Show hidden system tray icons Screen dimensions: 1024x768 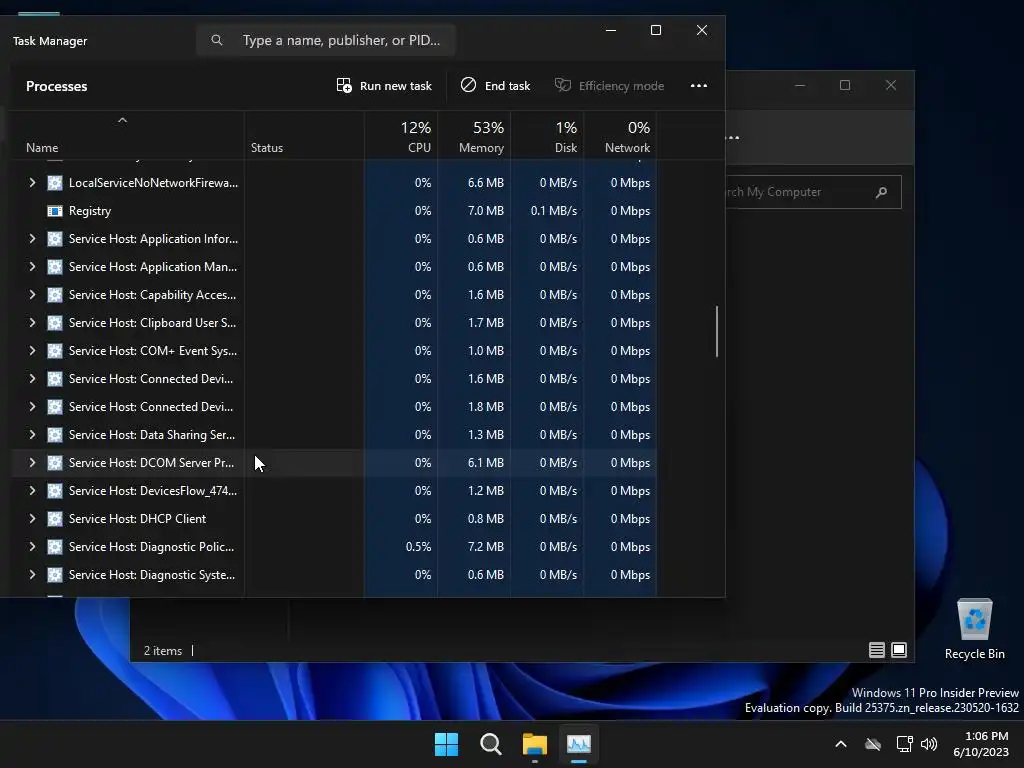[x=841, y=744]
